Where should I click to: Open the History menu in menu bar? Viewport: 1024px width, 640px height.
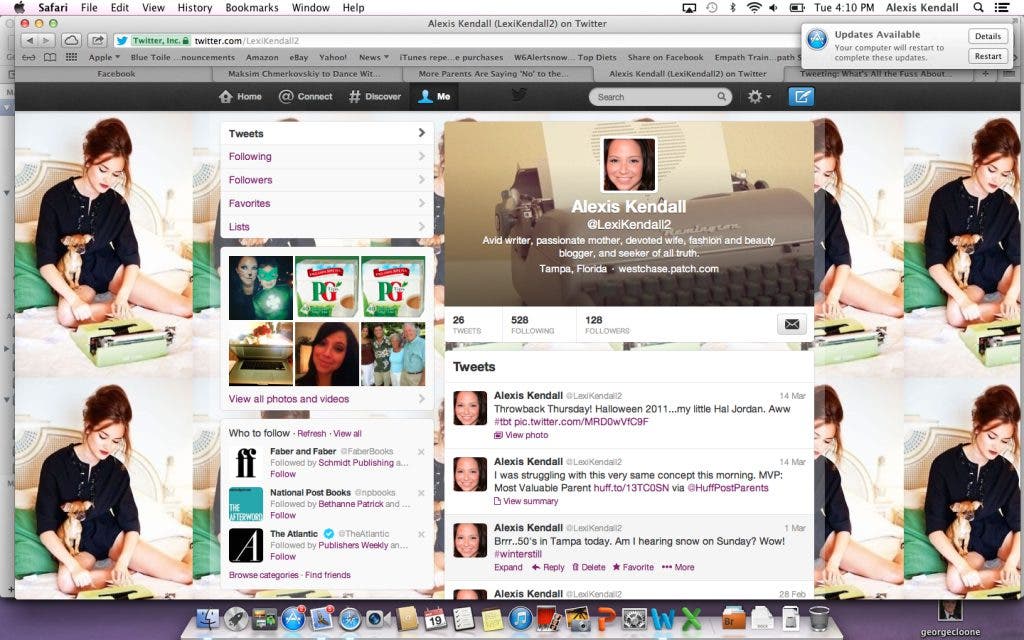(x=195, y=8)
